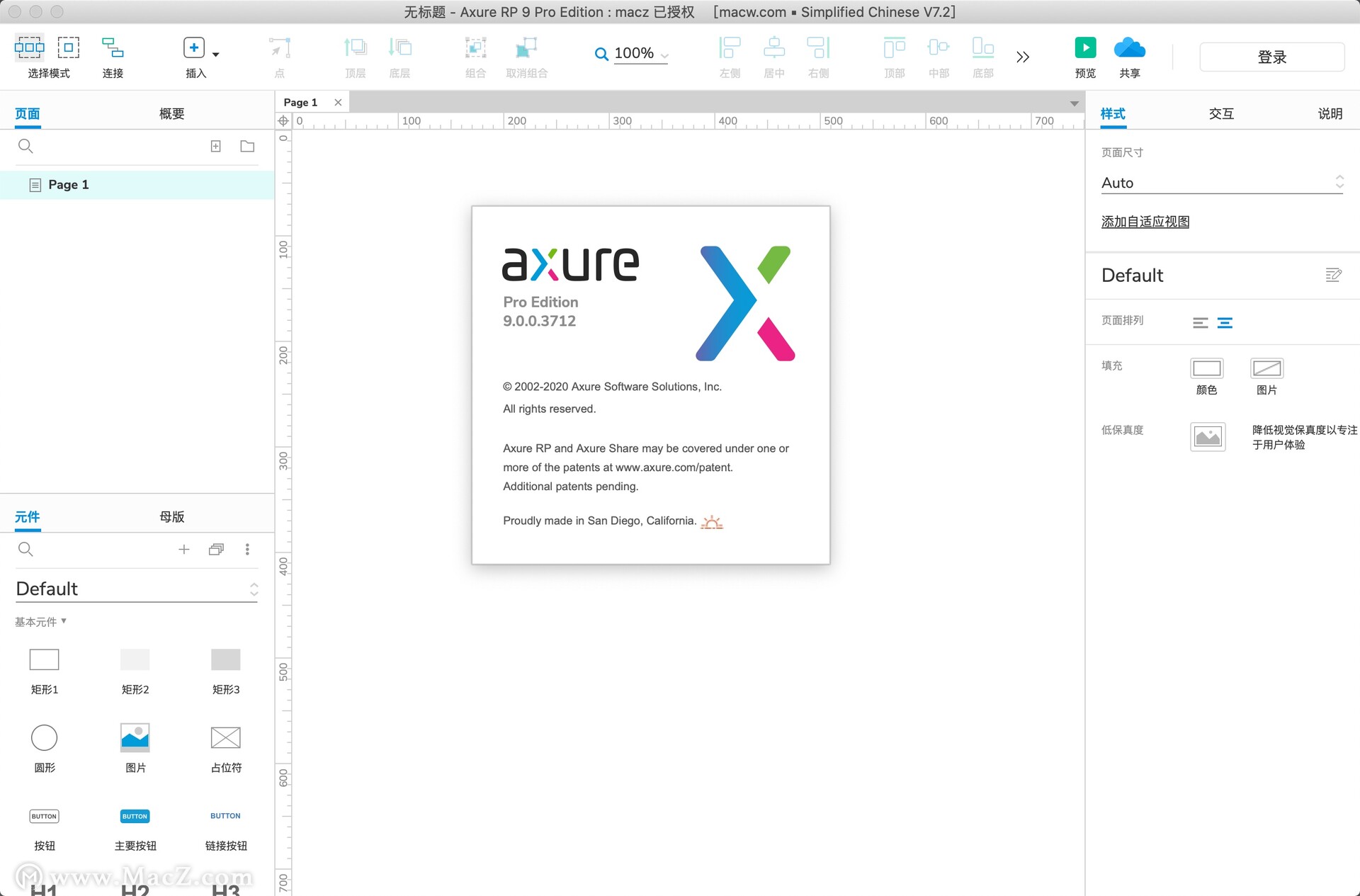The image size is (1360, 896).
Task: Set page alignment to center
Action: 1225,323
